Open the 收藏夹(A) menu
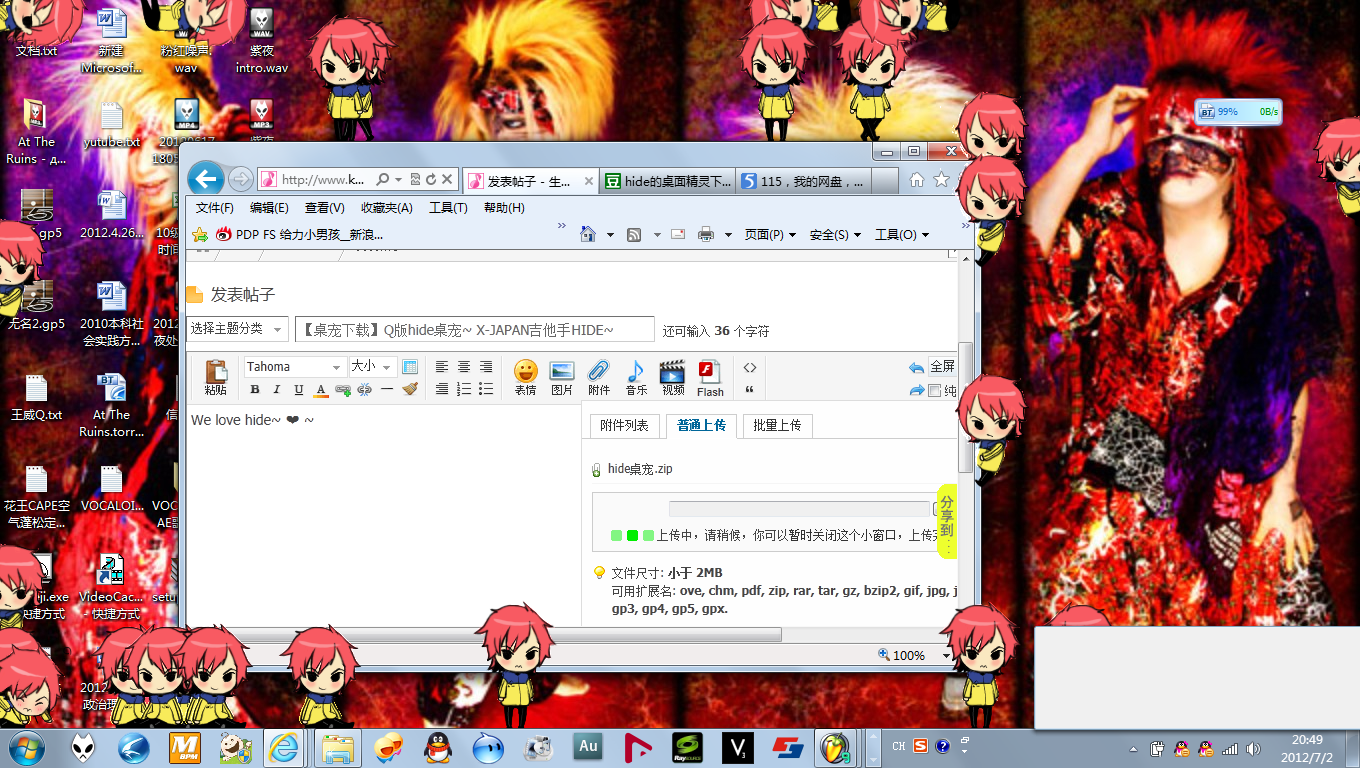The width and height of the screenshot is (1360, 768). [x=387, y=208]
